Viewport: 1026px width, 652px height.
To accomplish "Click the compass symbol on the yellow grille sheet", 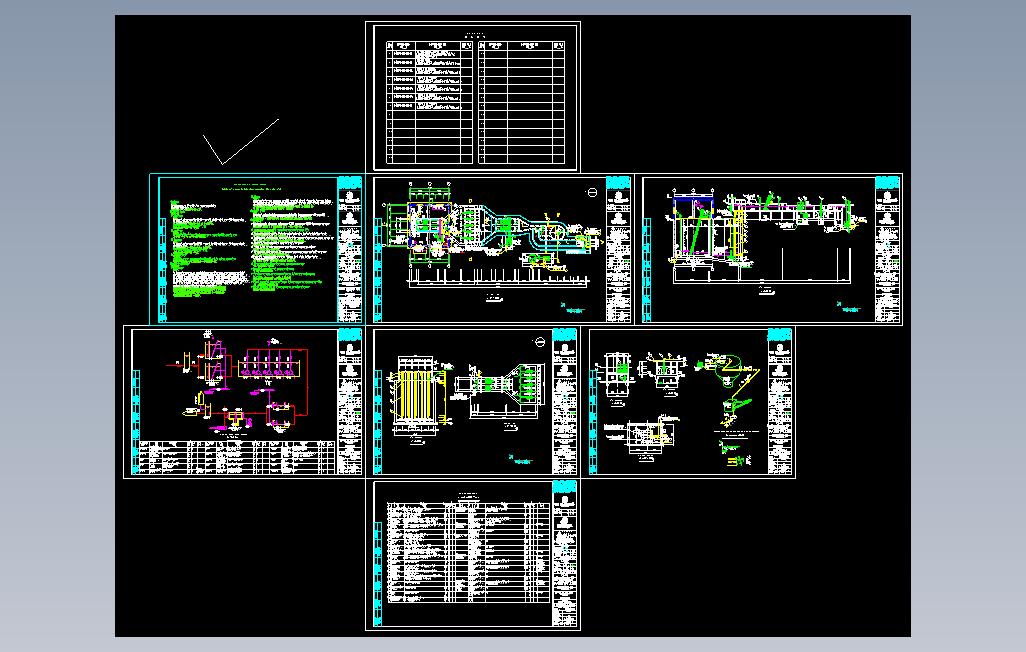I will 540,342.
